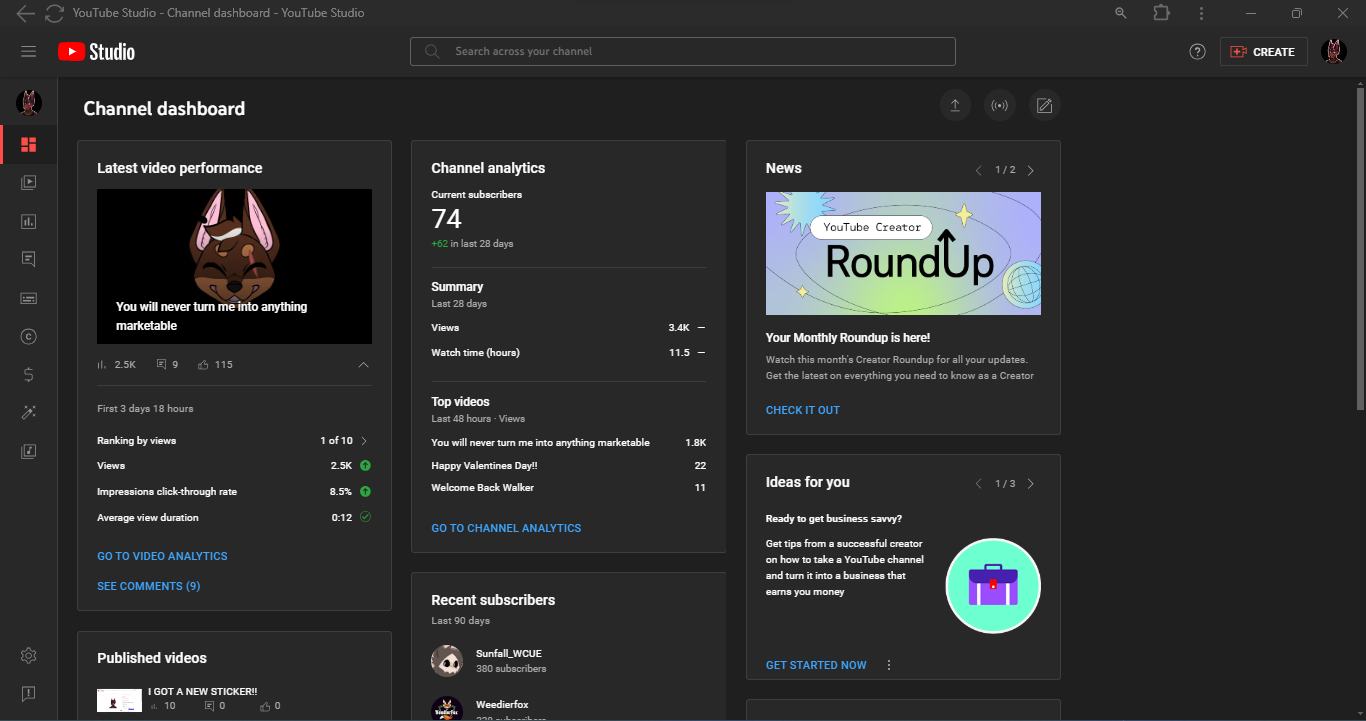The height and width of the screenshot is (721, 1366).
Task: Click the Go live broadcast icon
Action: tap(1000, 106)
